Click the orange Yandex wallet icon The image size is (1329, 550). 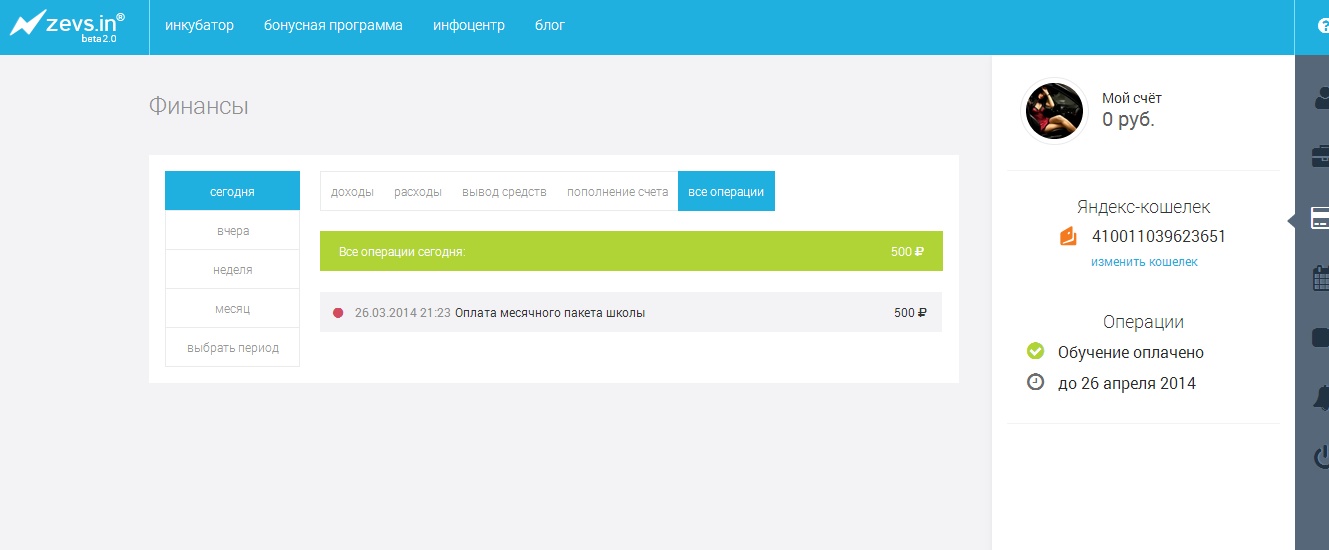[1068, 237]
